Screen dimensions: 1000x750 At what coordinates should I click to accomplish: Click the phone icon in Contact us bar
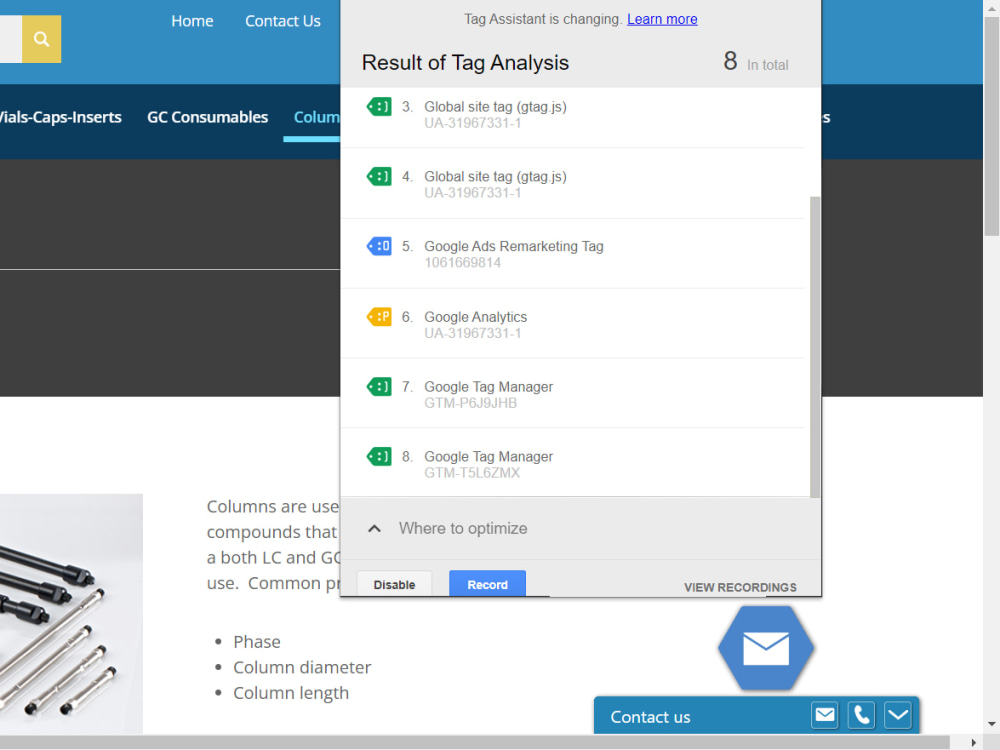coord(861,714)
